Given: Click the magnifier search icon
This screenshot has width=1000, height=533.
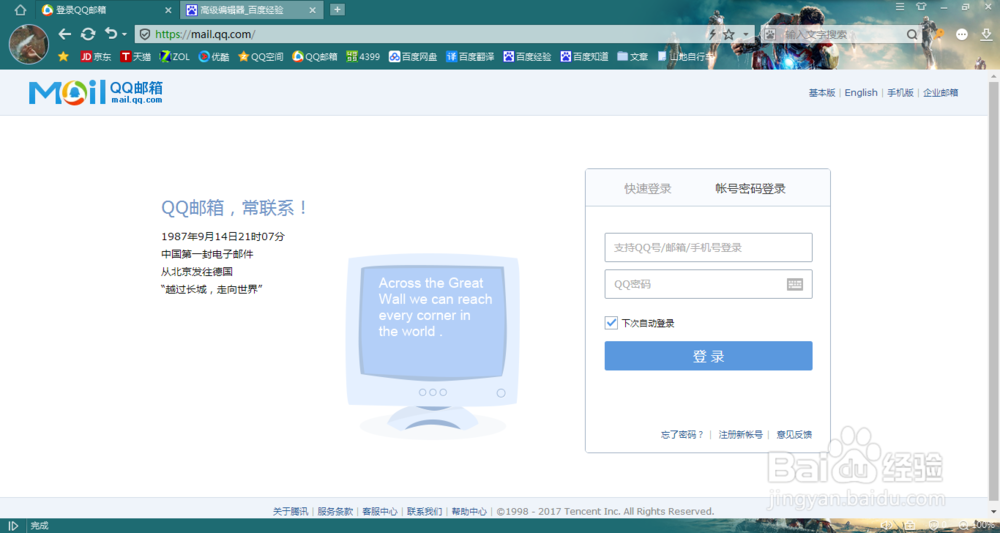Looking at the screenshot, I should [913, 34].
